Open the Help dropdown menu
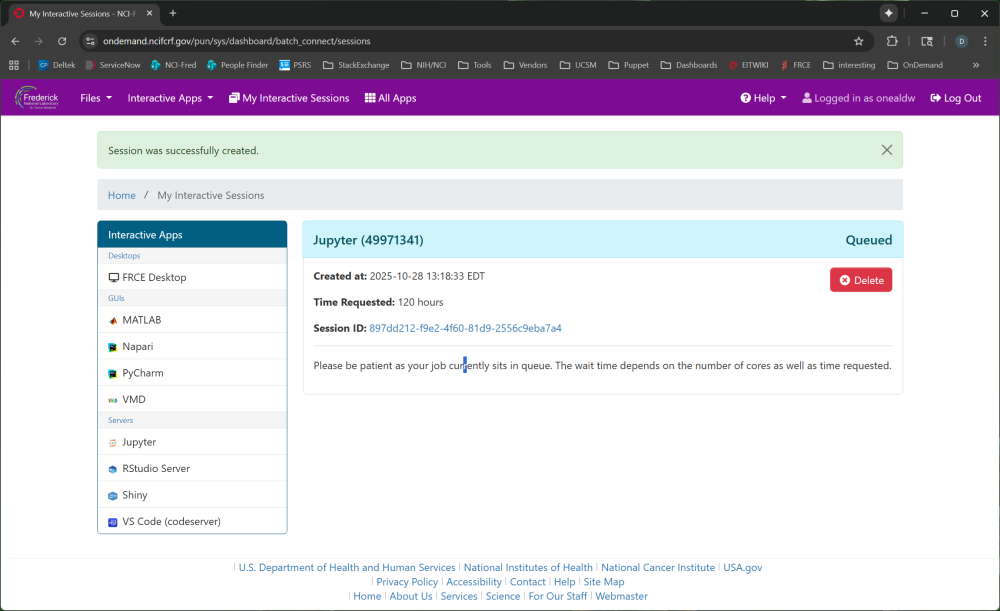1000x611 pixels. (x=763, y=98)
